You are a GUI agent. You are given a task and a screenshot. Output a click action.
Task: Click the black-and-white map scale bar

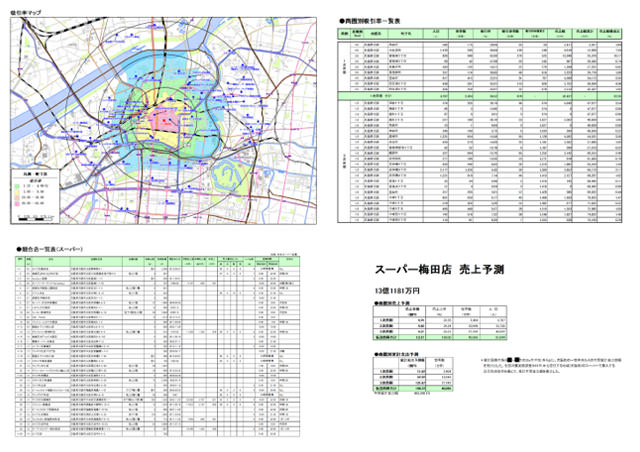36,219
